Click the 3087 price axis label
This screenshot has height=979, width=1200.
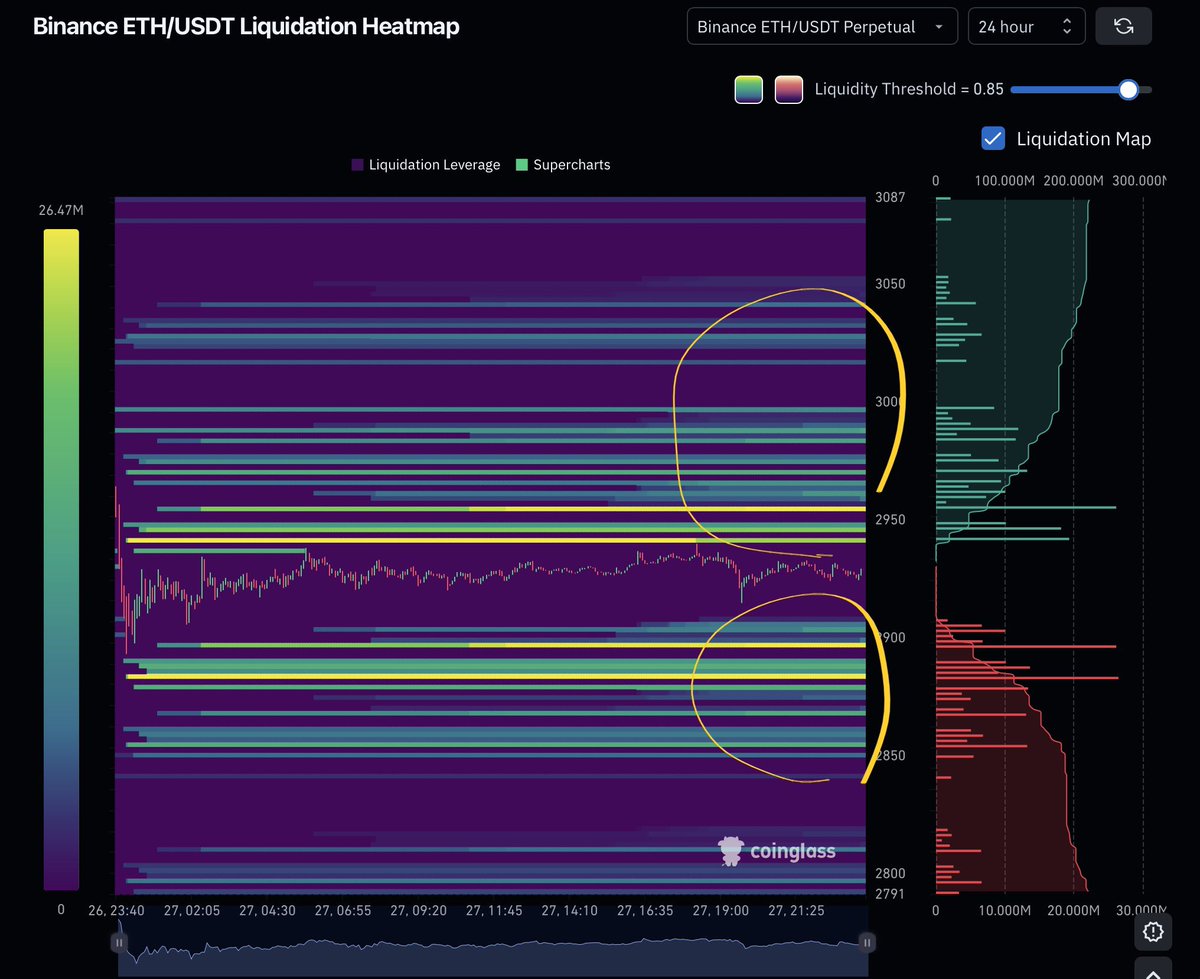889,197
